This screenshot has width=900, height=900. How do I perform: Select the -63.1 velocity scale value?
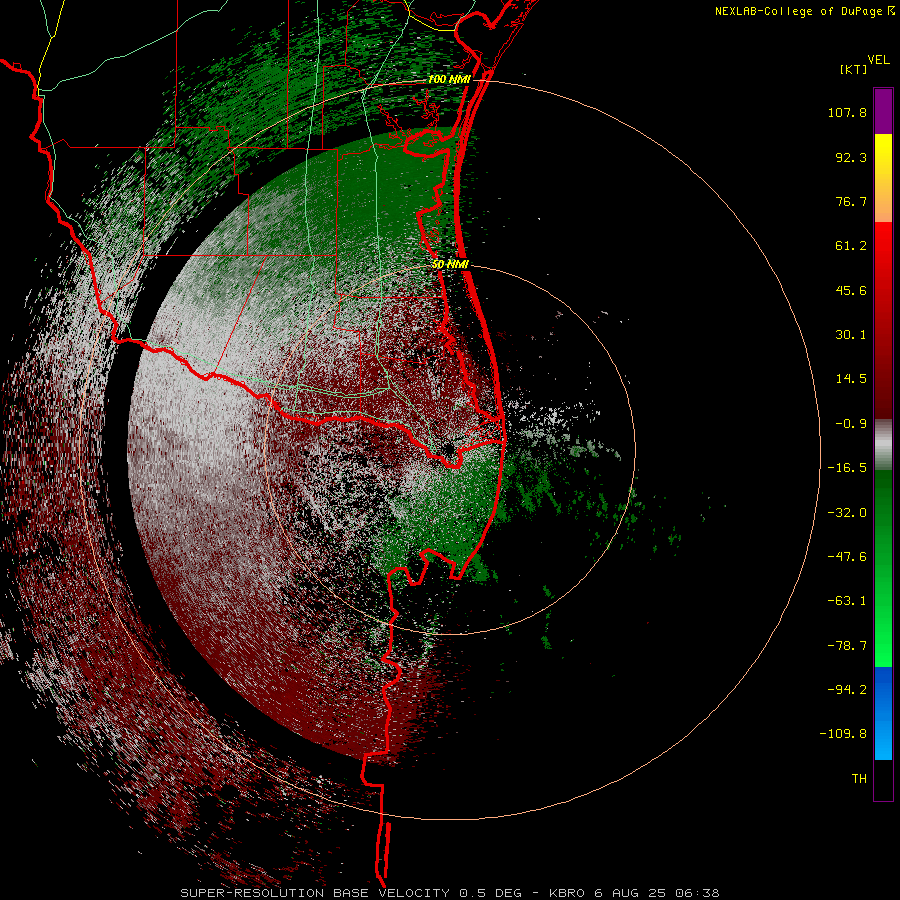pos(847,601)
